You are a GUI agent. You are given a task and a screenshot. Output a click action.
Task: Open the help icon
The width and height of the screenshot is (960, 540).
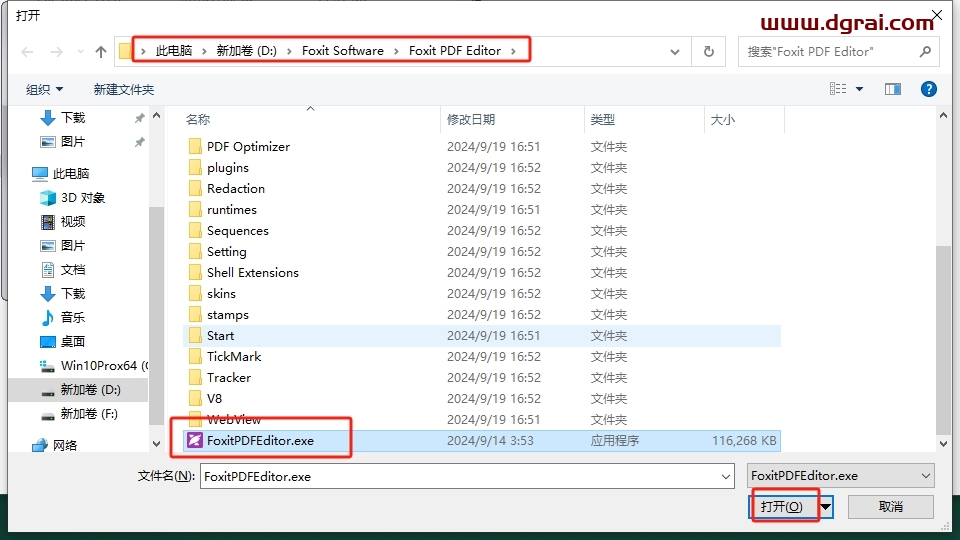(929, 89)
